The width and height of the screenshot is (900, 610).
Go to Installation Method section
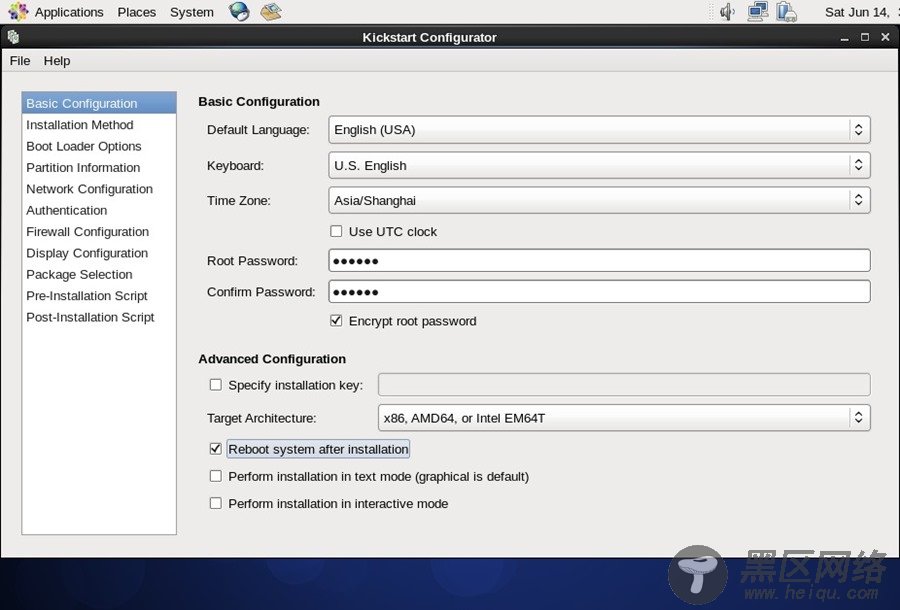(99, 125)
